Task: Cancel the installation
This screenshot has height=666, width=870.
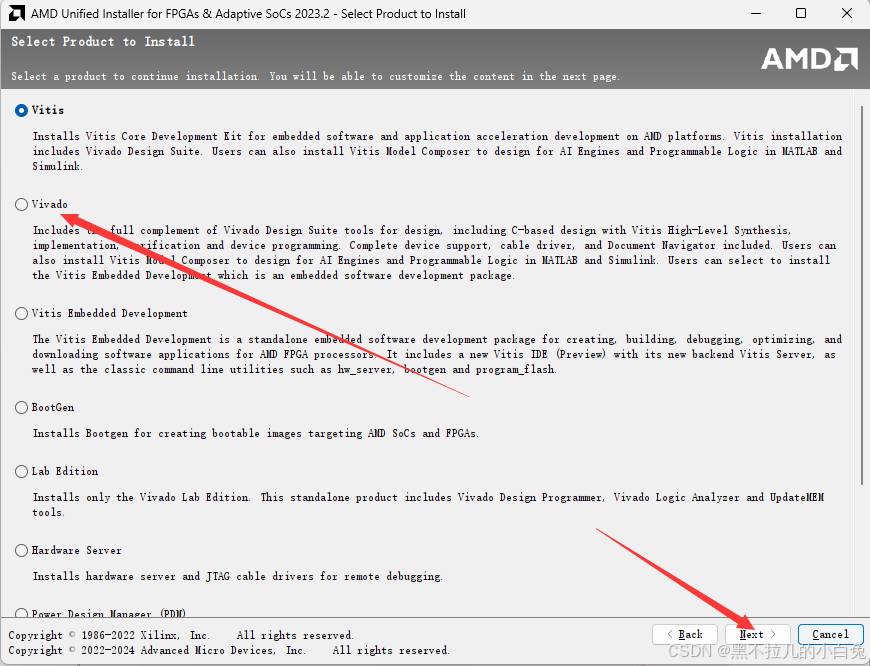Action: (831, 634)
